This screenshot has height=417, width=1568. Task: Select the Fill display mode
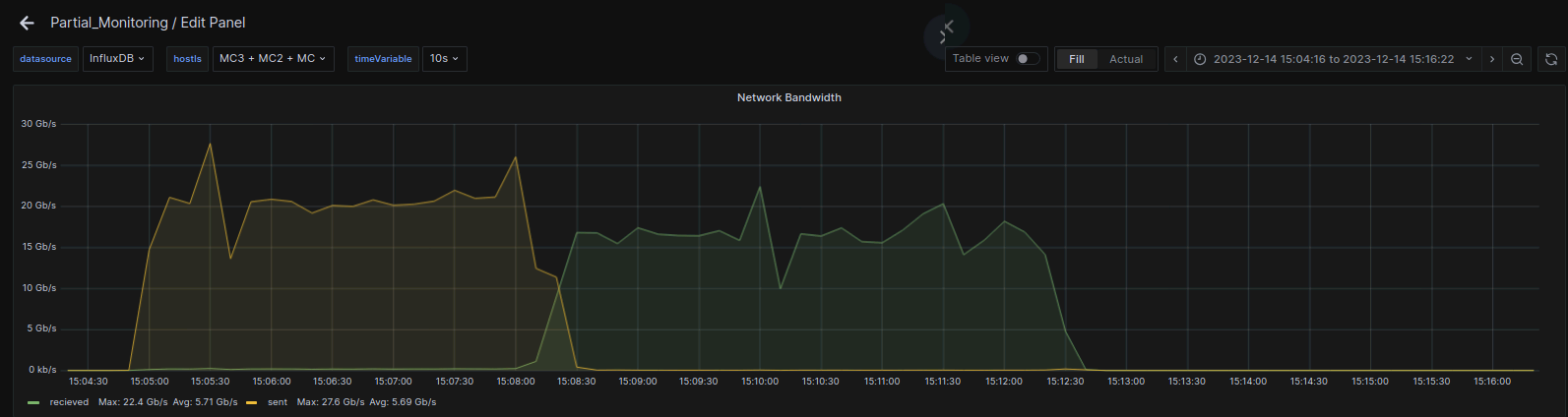pos(1077,59)
